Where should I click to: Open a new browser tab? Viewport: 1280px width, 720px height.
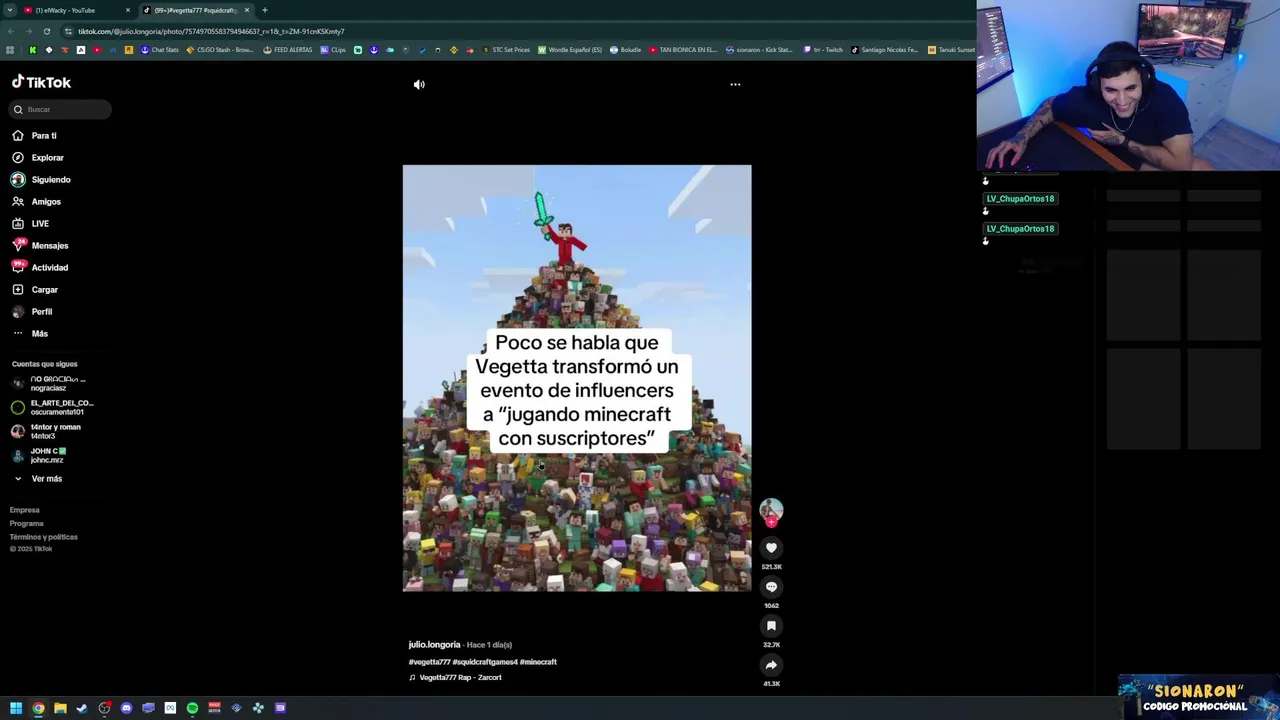(x=265, y=10)
